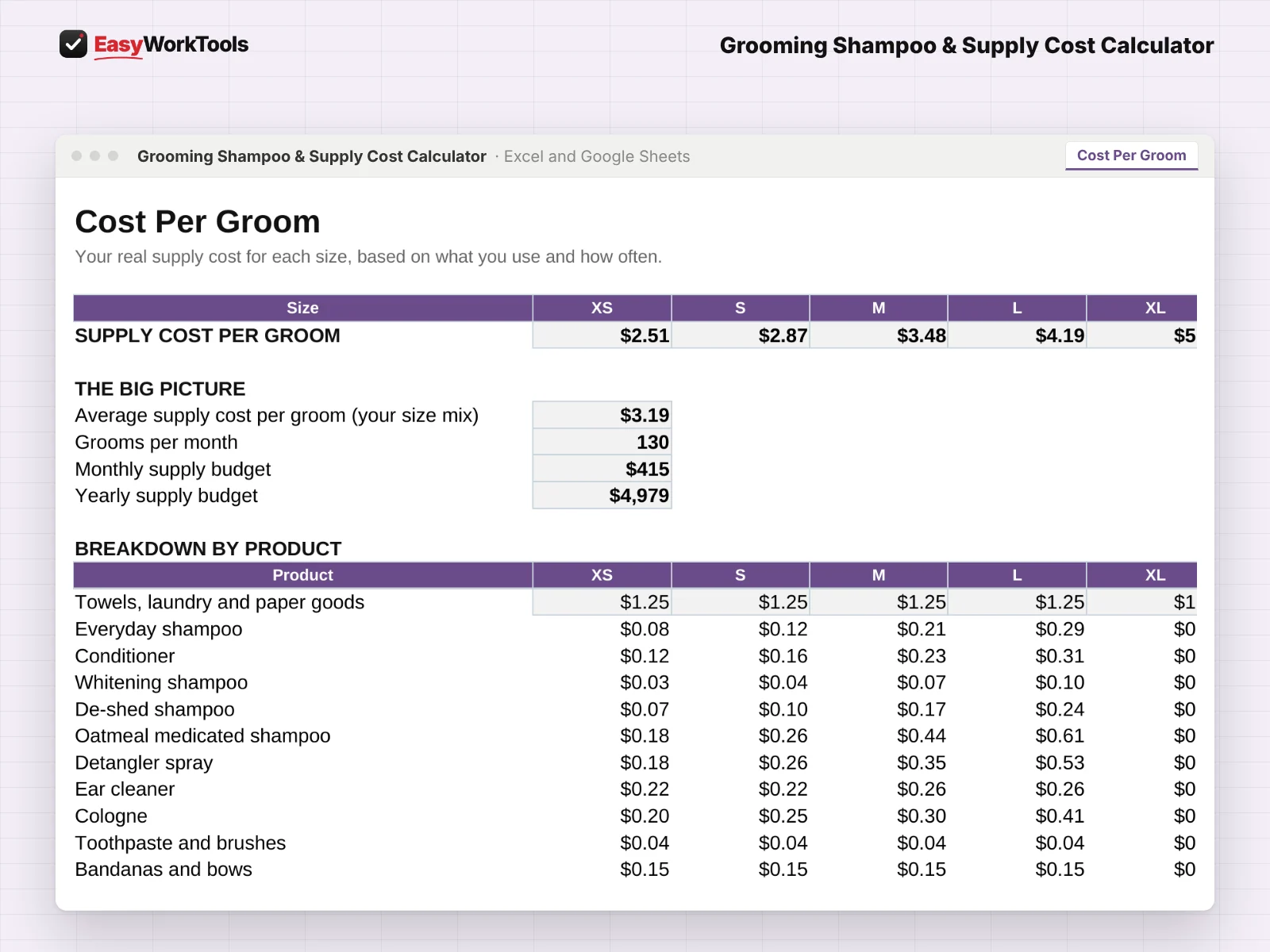Select the Everyday shampoo row label
Image resolution: width=1270 pixels, height=952 pixels.
click(x=159, y=629)
